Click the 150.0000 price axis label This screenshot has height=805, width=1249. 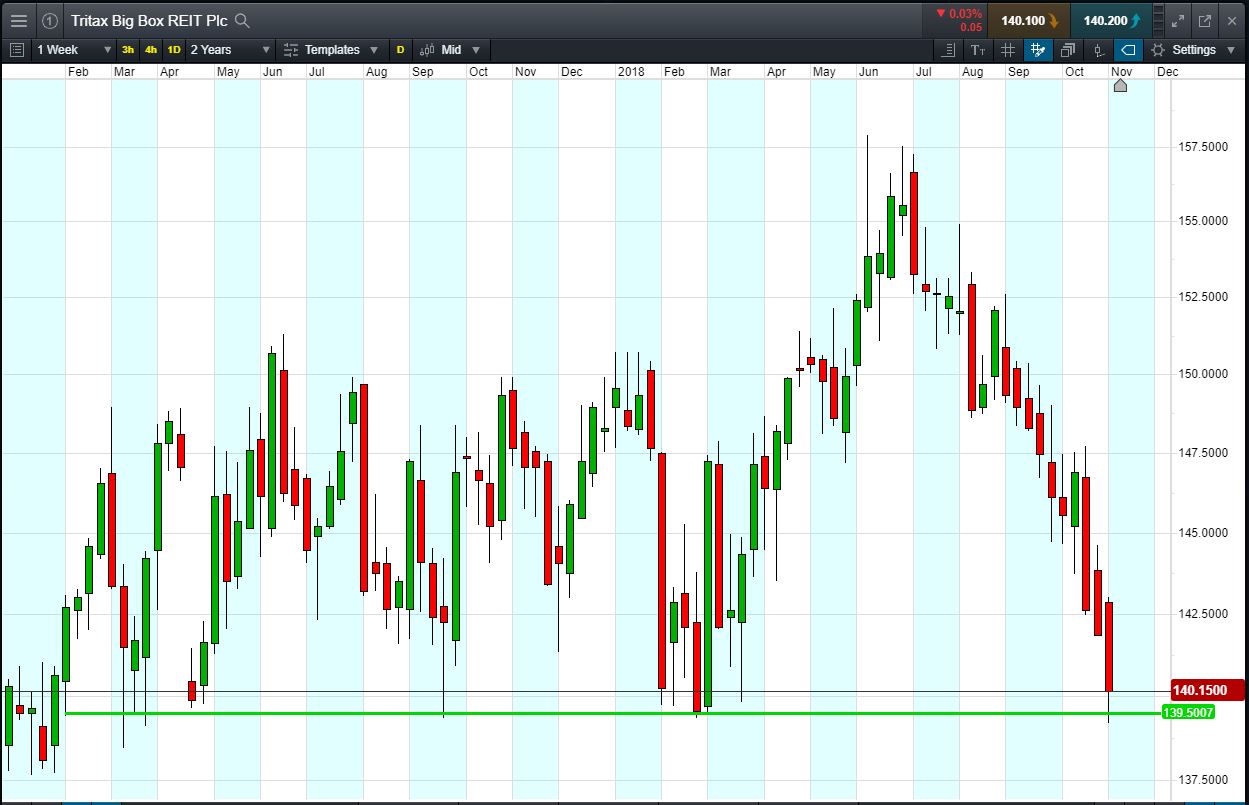(x=1204, y=374)
